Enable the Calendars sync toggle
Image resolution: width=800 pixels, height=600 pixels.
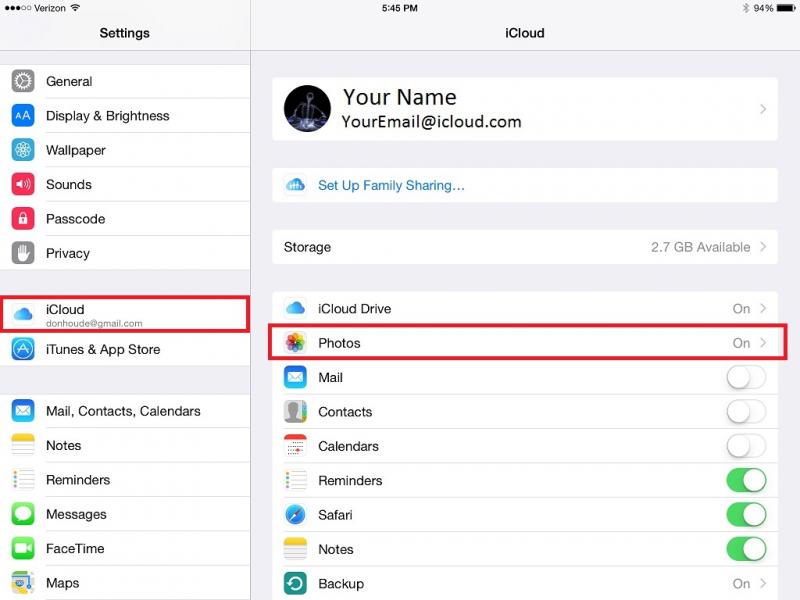[746, 446]
